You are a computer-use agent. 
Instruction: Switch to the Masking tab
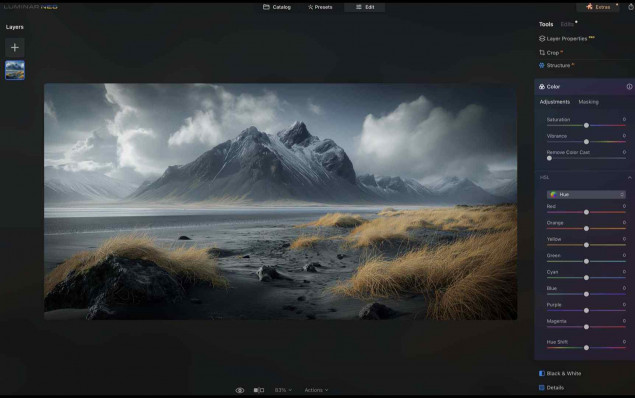click(x=588, y=102)
